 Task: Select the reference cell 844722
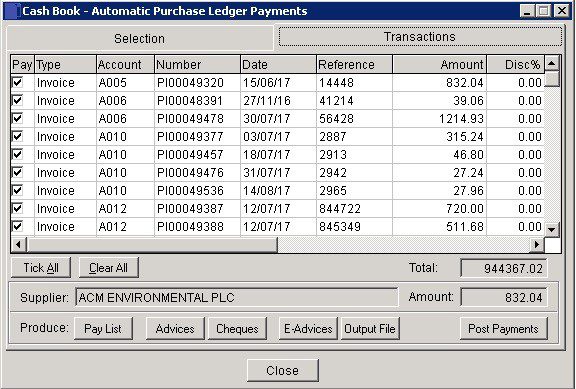pyautogui.click(x=354, y=208)
